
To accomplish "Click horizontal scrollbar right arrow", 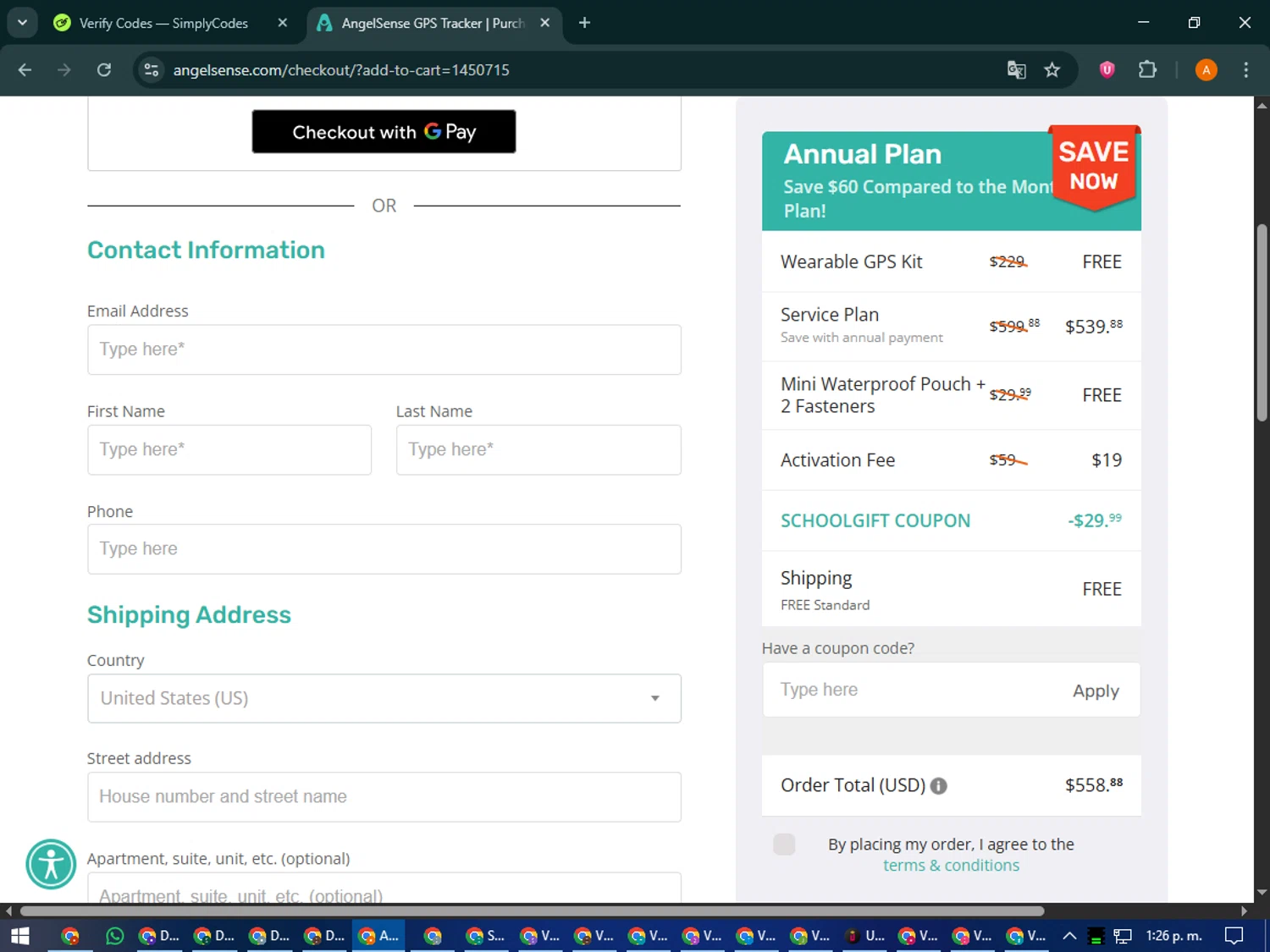I will [x=1244, y=911].
